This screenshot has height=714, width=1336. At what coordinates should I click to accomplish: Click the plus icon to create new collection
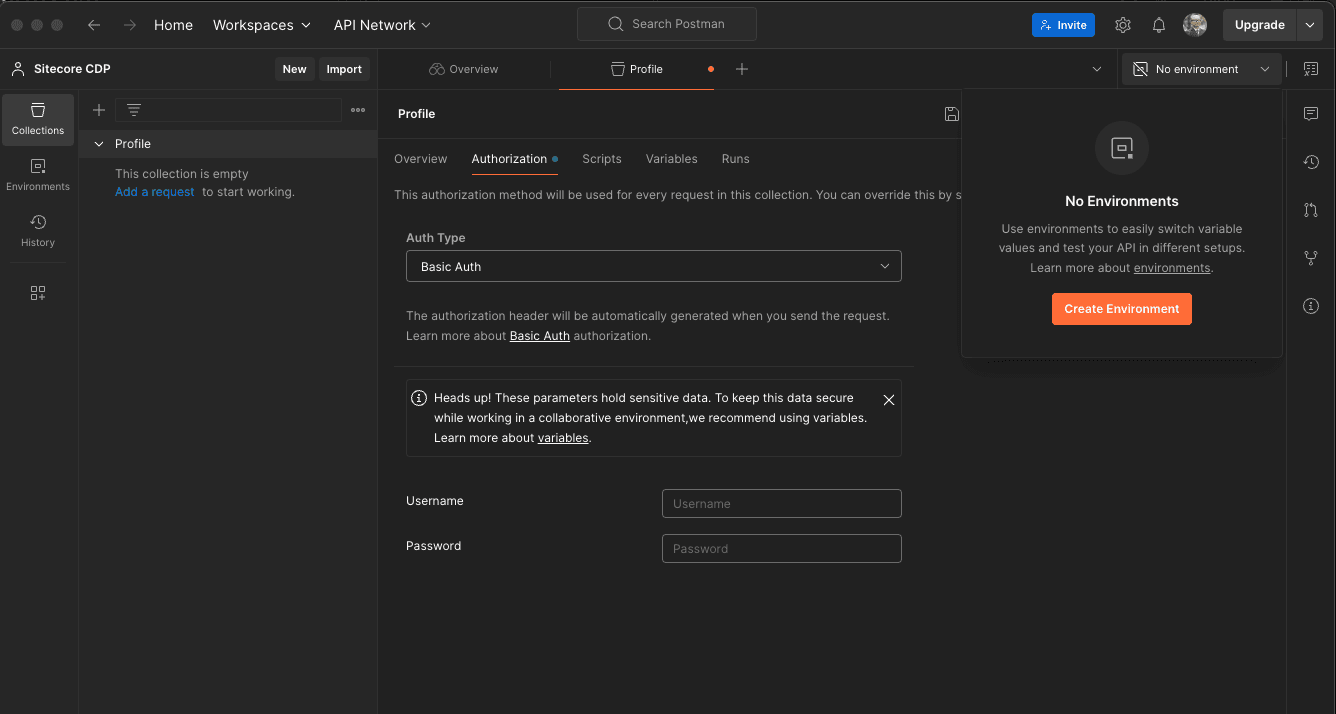pyautogui.click(x=99, y=110)
